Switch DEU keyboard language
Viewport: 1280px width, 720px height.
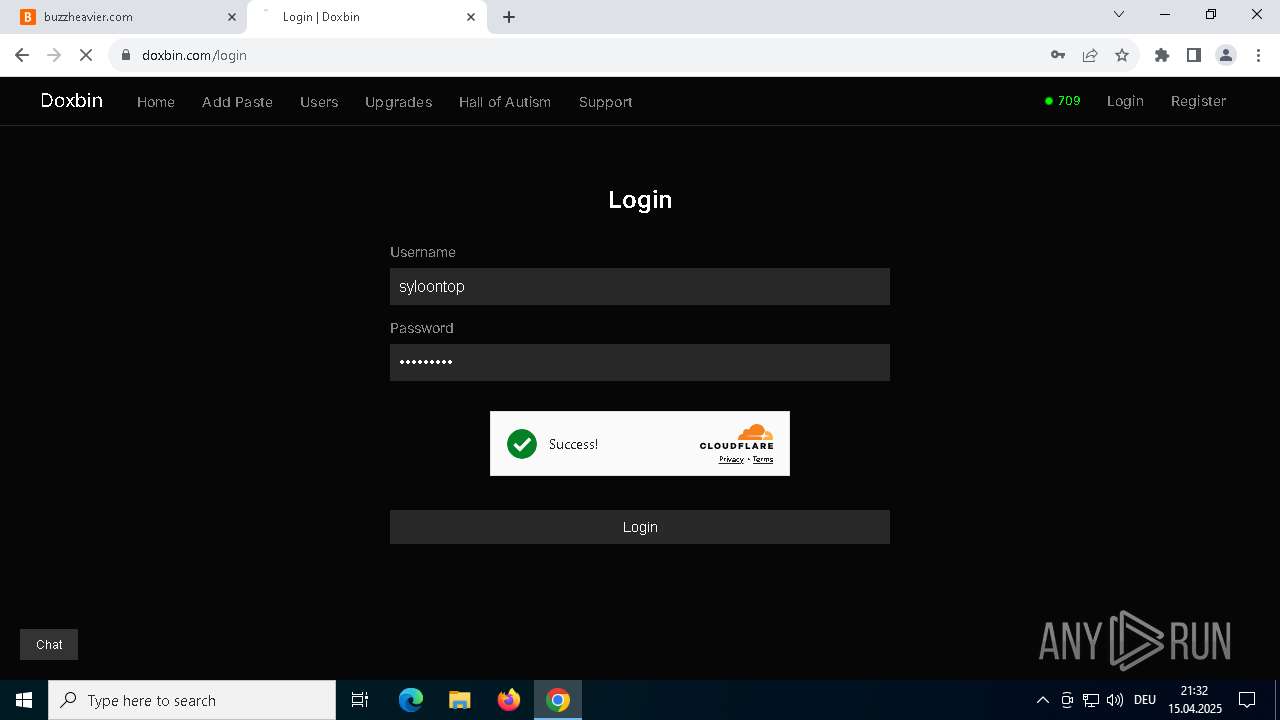click(1145, 700)
